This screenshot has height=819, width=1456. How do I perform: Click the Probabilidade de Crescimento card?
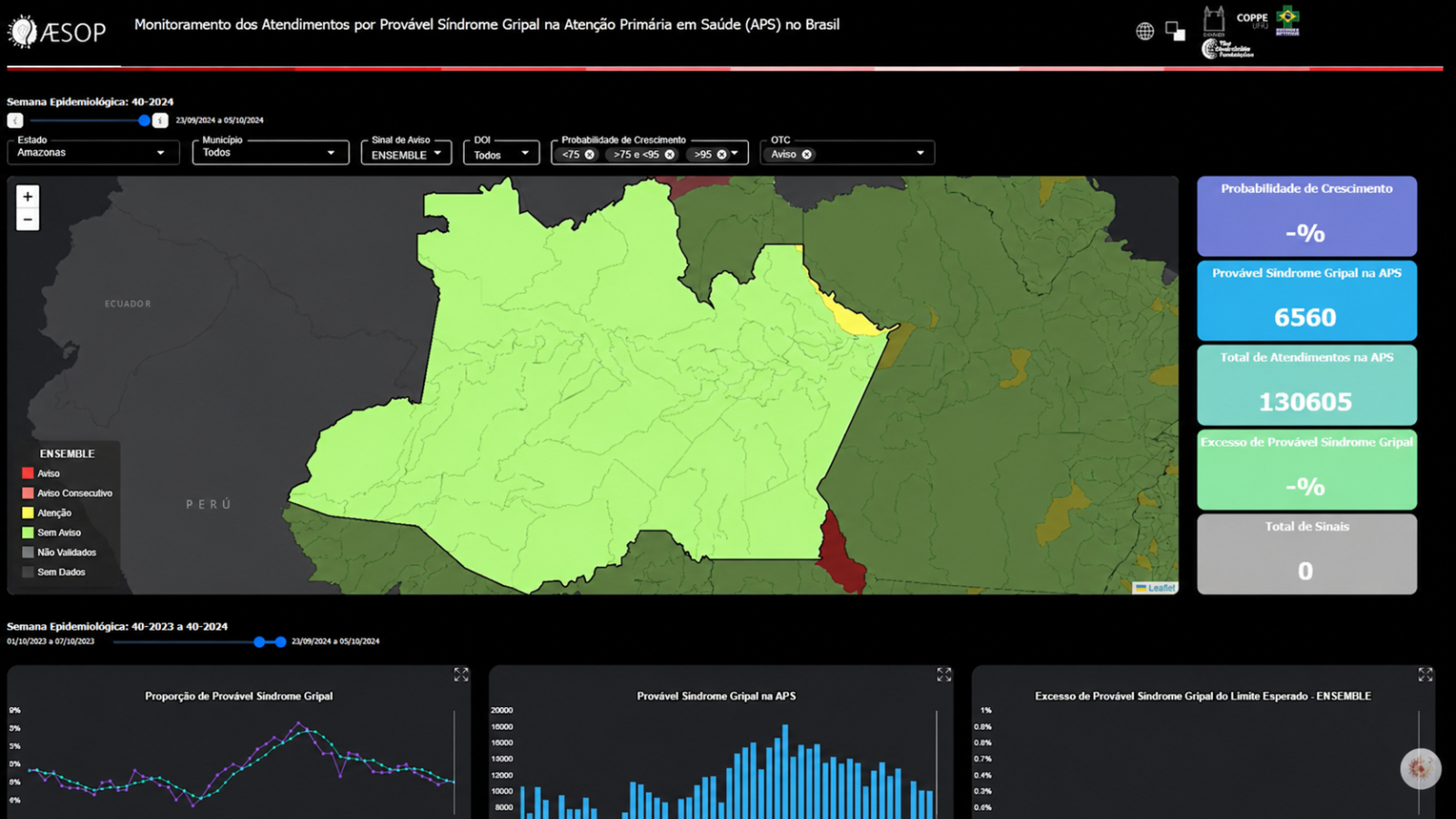(x=1307, y=216)
